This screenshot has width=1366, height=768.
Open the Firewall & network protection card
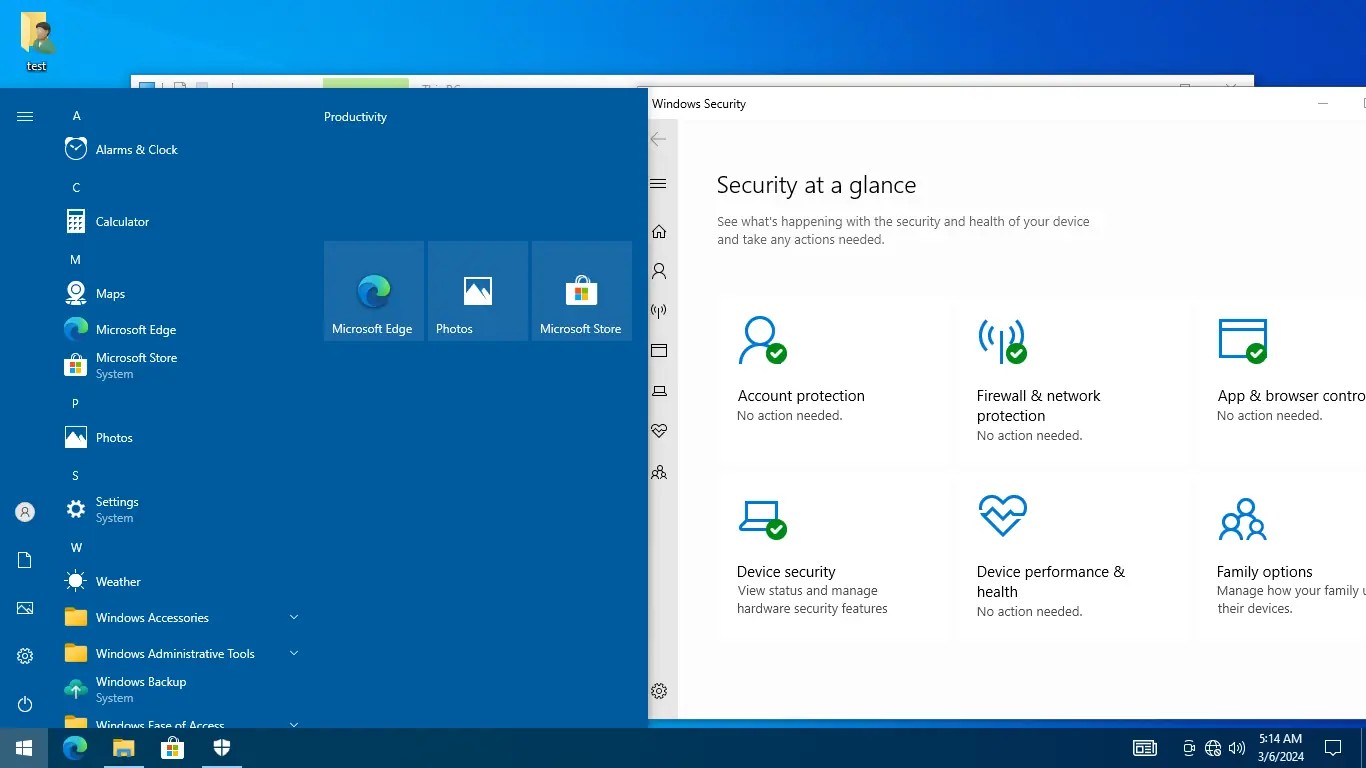pos(1075,379)
